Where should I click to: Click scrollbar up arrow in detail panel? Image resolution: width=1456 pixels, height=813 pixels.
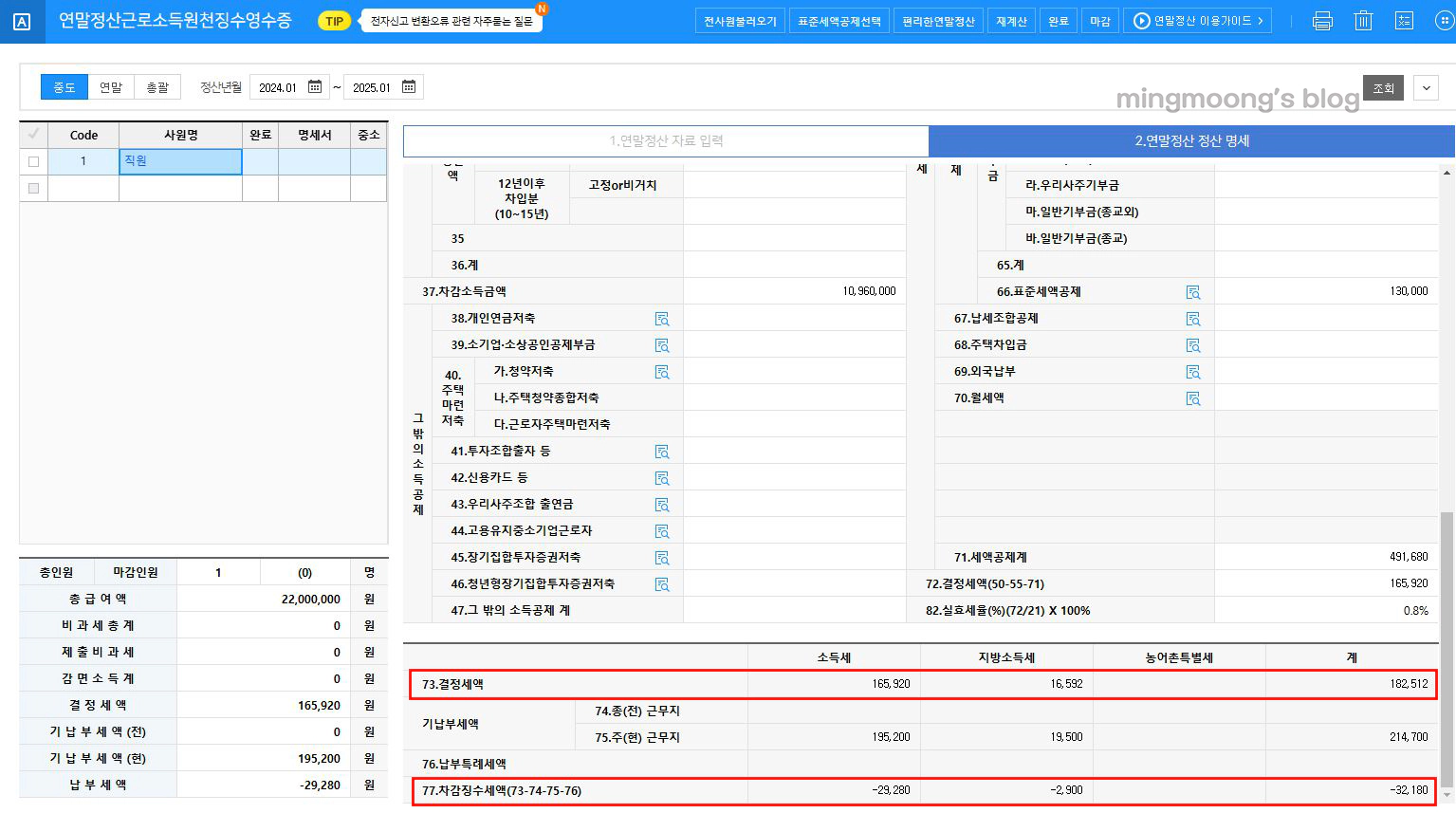pyautogui.click(x=1447, y=173)
